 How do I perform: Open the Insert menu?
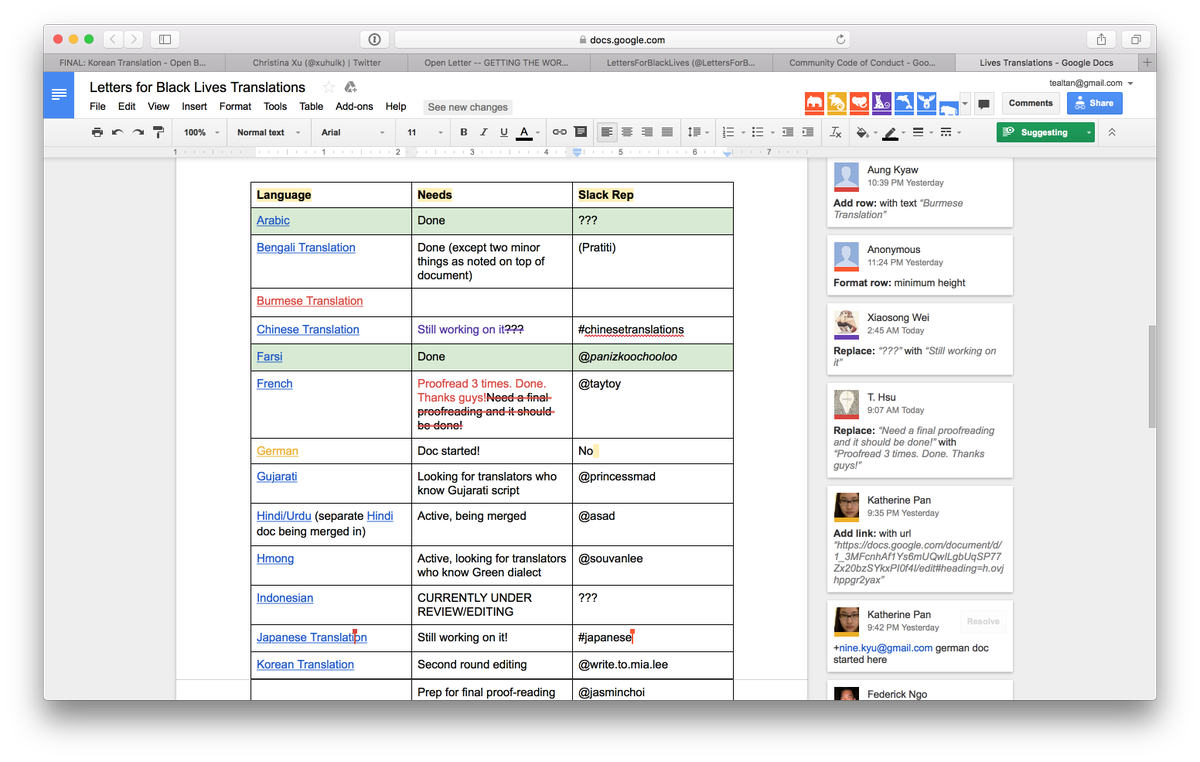coord(194,106)
